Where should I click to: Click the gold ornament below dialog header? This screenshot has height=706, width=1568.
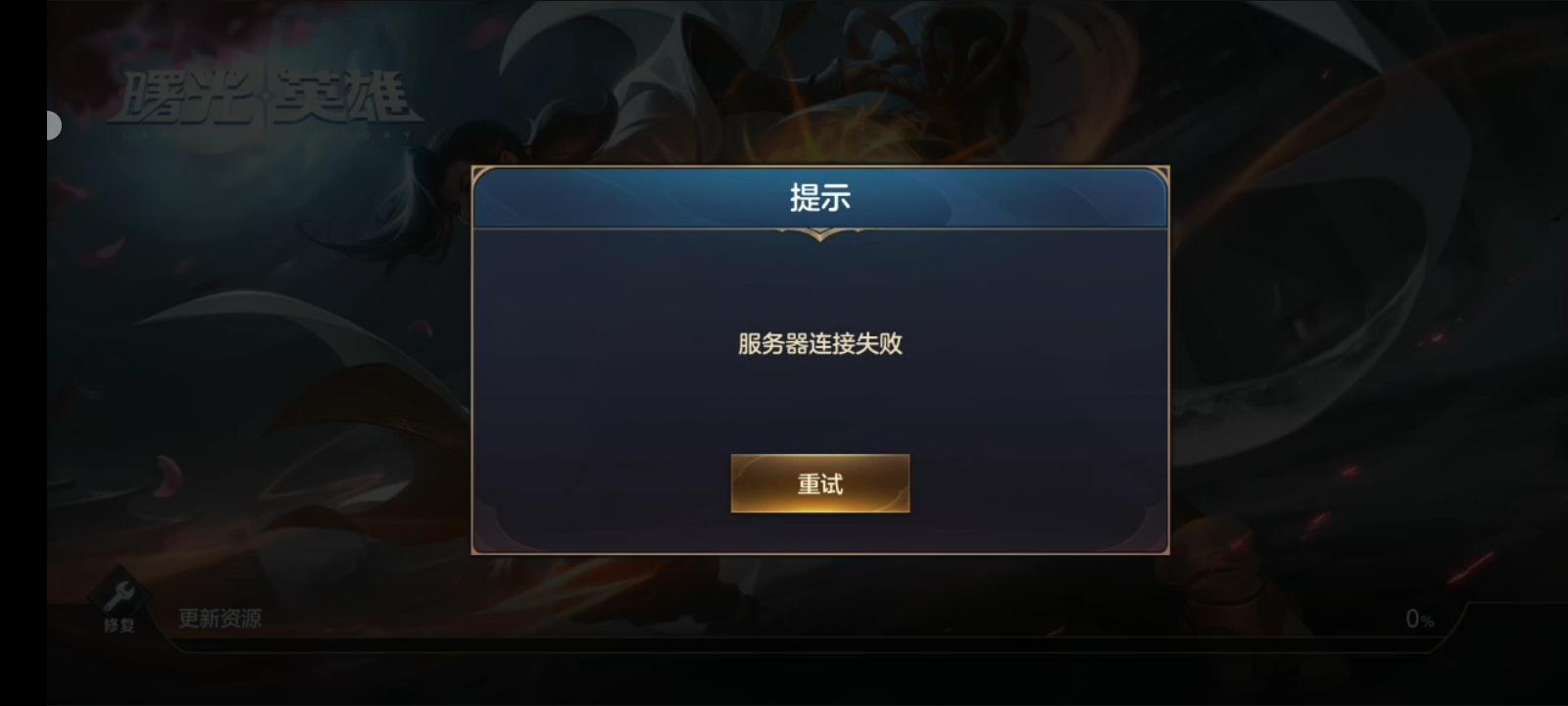(x=820, y=233)
